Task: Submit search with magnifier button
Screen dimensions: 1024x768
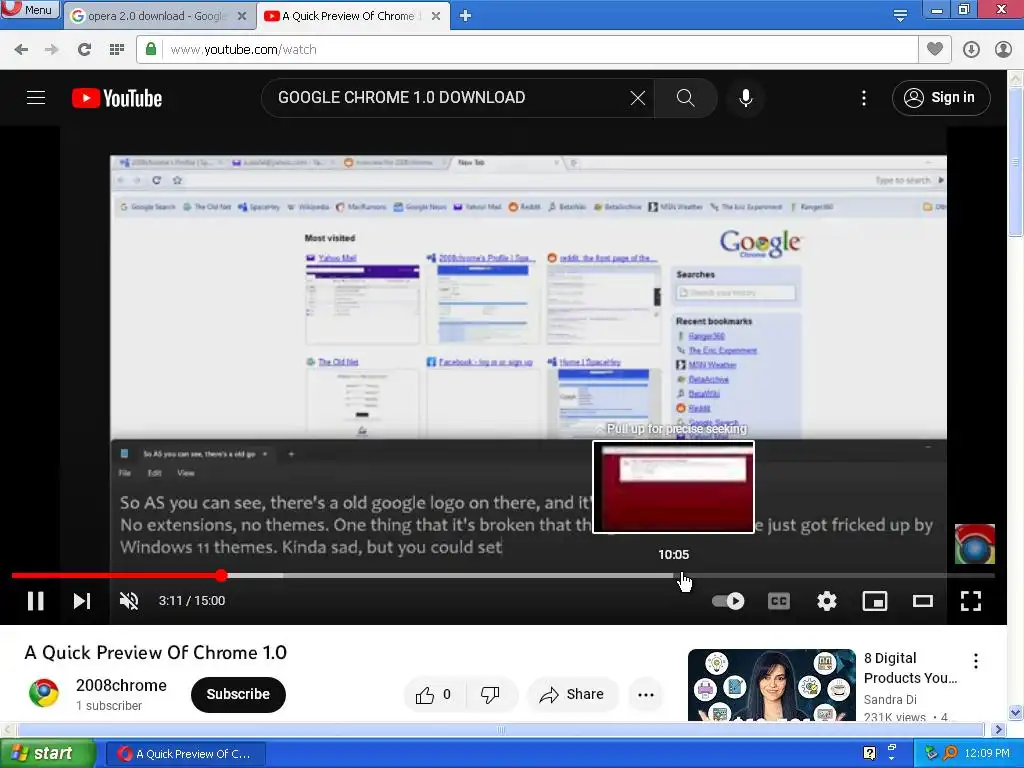Action: pyautogui.click(x=685, y=98)
